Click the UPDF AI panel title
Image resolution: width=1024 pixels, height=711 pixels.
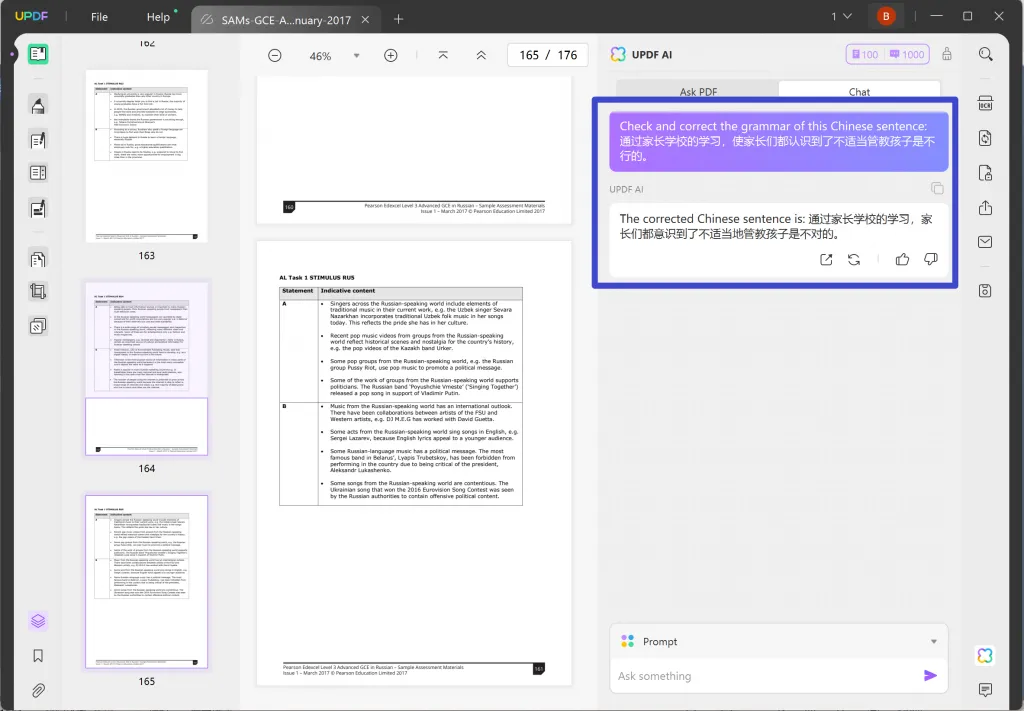click(x=652, y=55)
